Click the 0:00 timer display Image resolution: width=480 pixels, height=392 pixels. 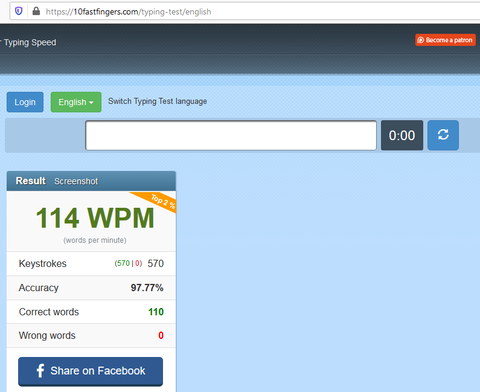[x=402, y=135]
